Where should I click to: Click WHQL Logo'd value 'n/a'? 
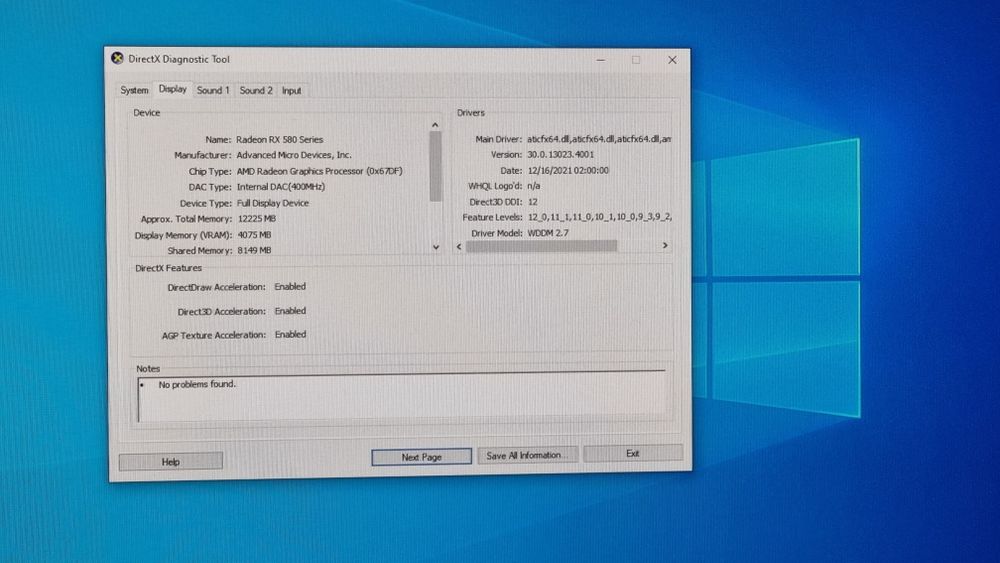point(534,186)
